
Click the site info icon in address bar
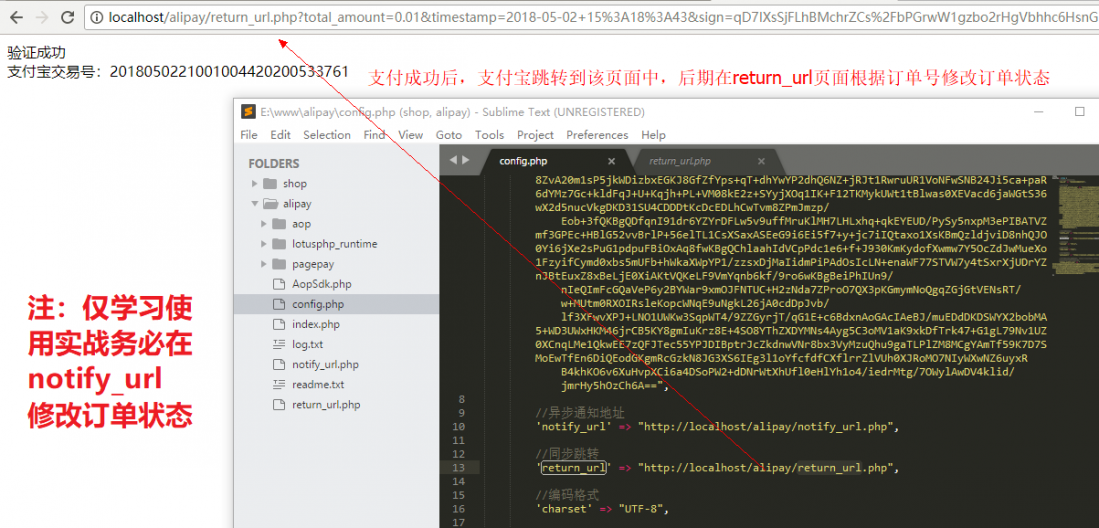97,18
